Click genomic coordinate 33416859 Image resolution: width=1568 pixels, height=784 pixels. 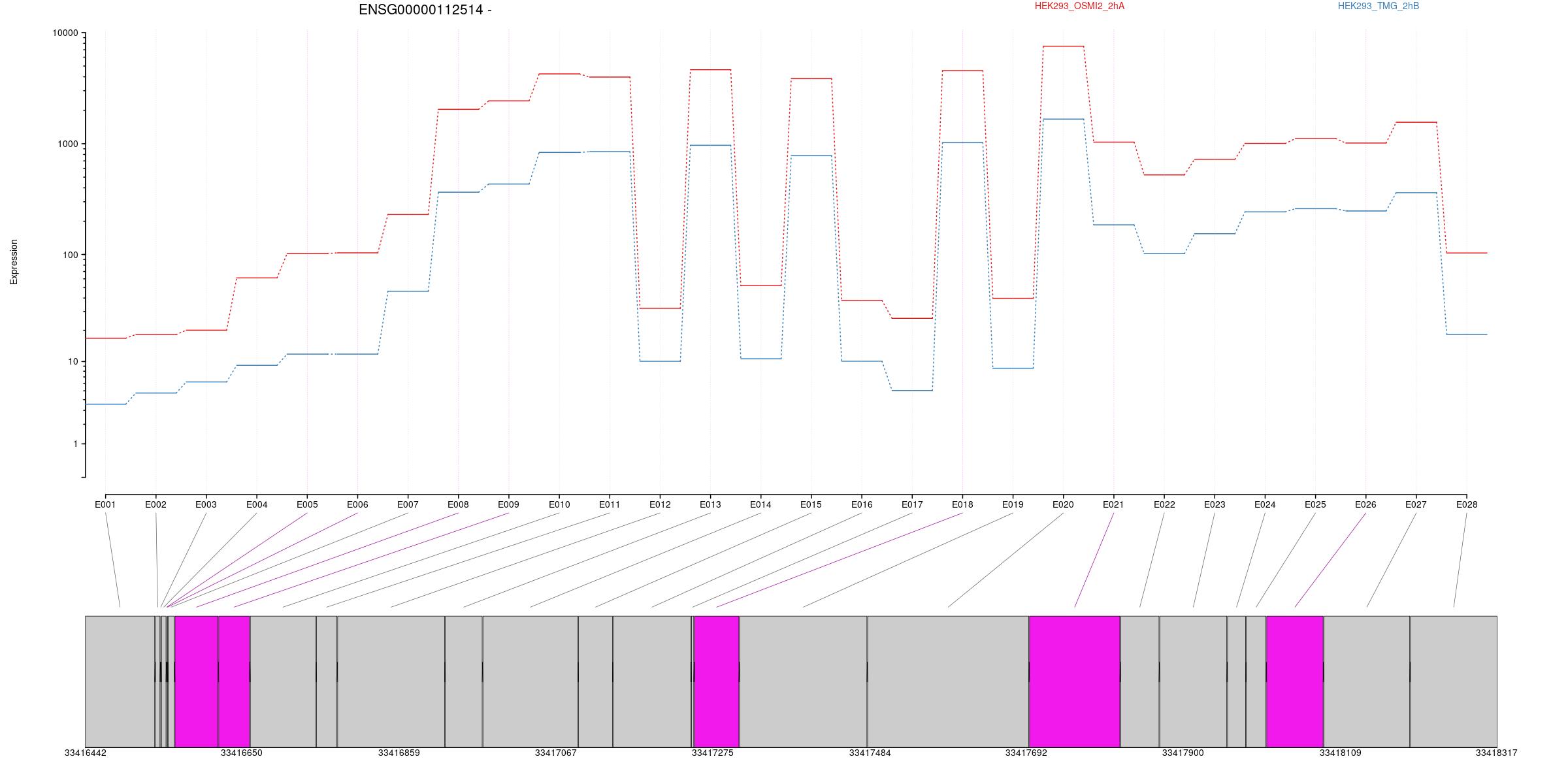pos(399,753)
